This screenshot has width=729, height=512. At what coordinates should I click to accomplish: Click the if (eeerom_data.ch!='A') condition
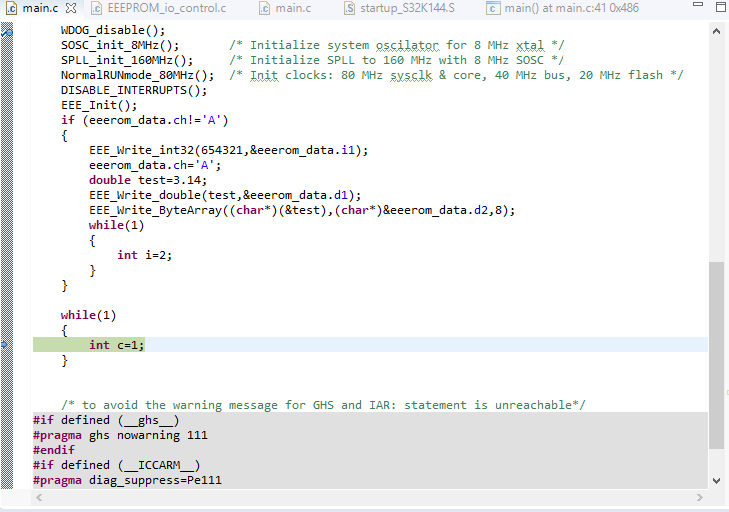click(145, 120)
